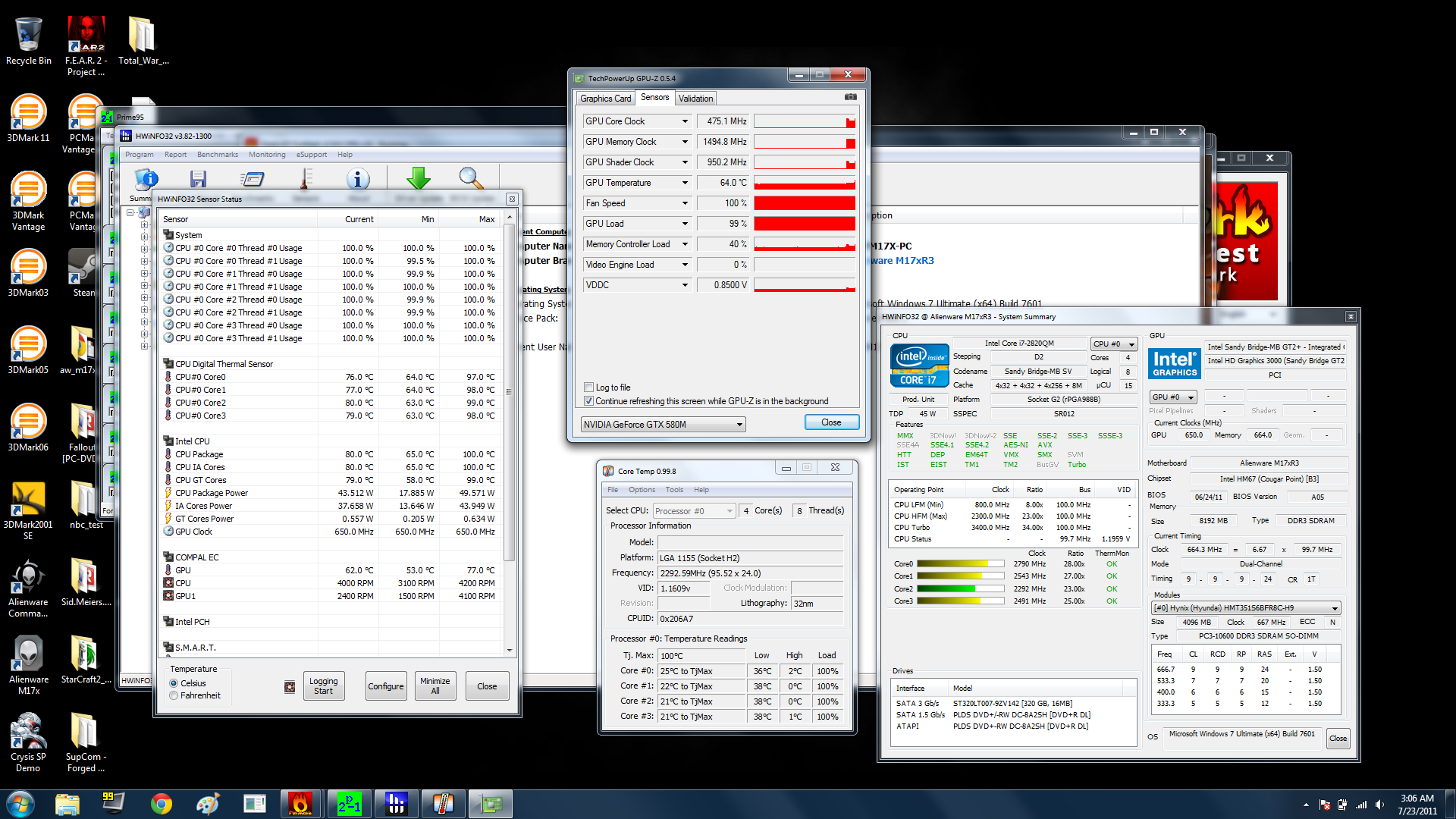This screenshot has width=1456, height=819.
Task: Enable the Log to file checkbox
Action: (588, 388)
